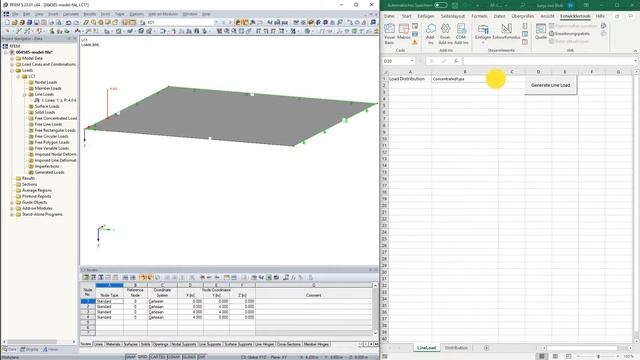Screen dimensions: 640x360
Task: Click the macro security warning icon
Action: click(415, 42)
